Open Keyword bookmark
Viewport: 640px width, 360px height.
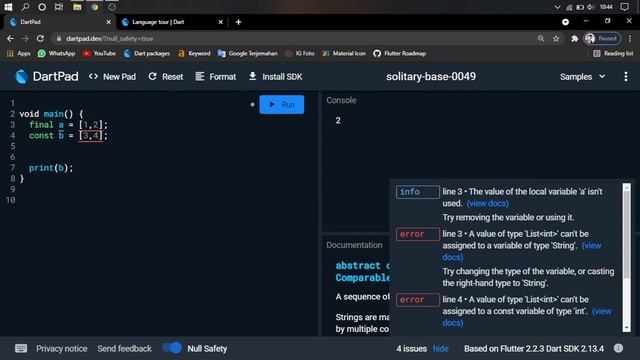click(194, 53)
